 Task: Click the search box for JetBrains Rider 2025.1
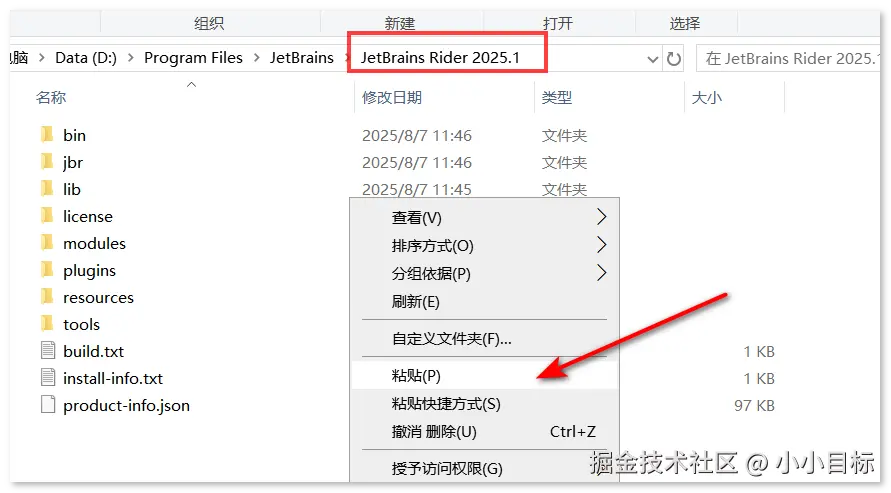coord(788,59)
